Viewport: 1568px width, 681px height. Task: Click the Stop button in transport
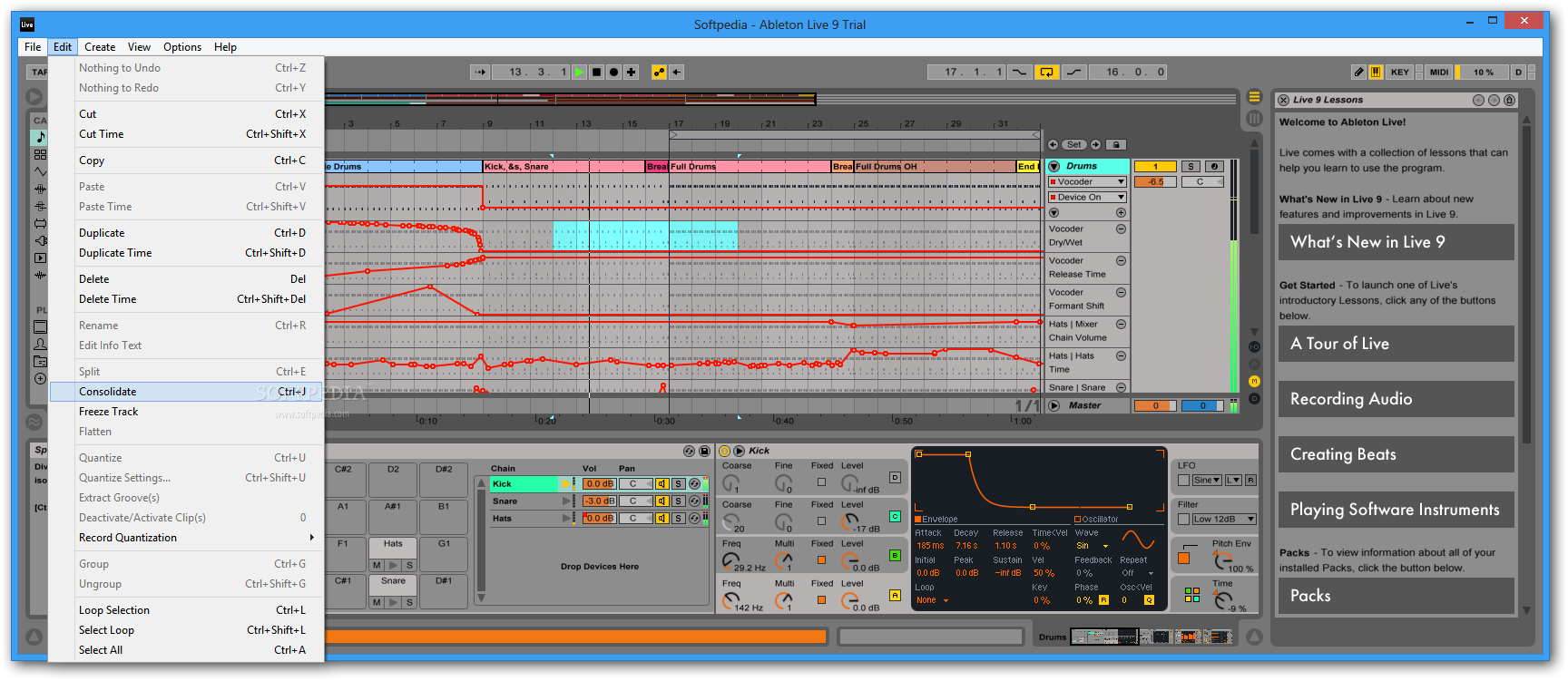pos(596,72)
